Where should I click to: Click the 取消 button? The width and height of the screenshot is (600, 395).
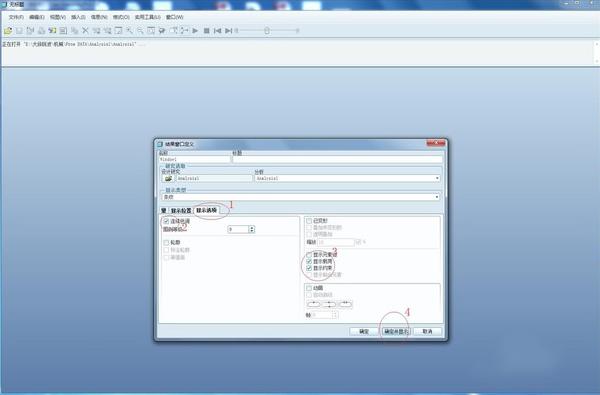(x=427, y=331)
